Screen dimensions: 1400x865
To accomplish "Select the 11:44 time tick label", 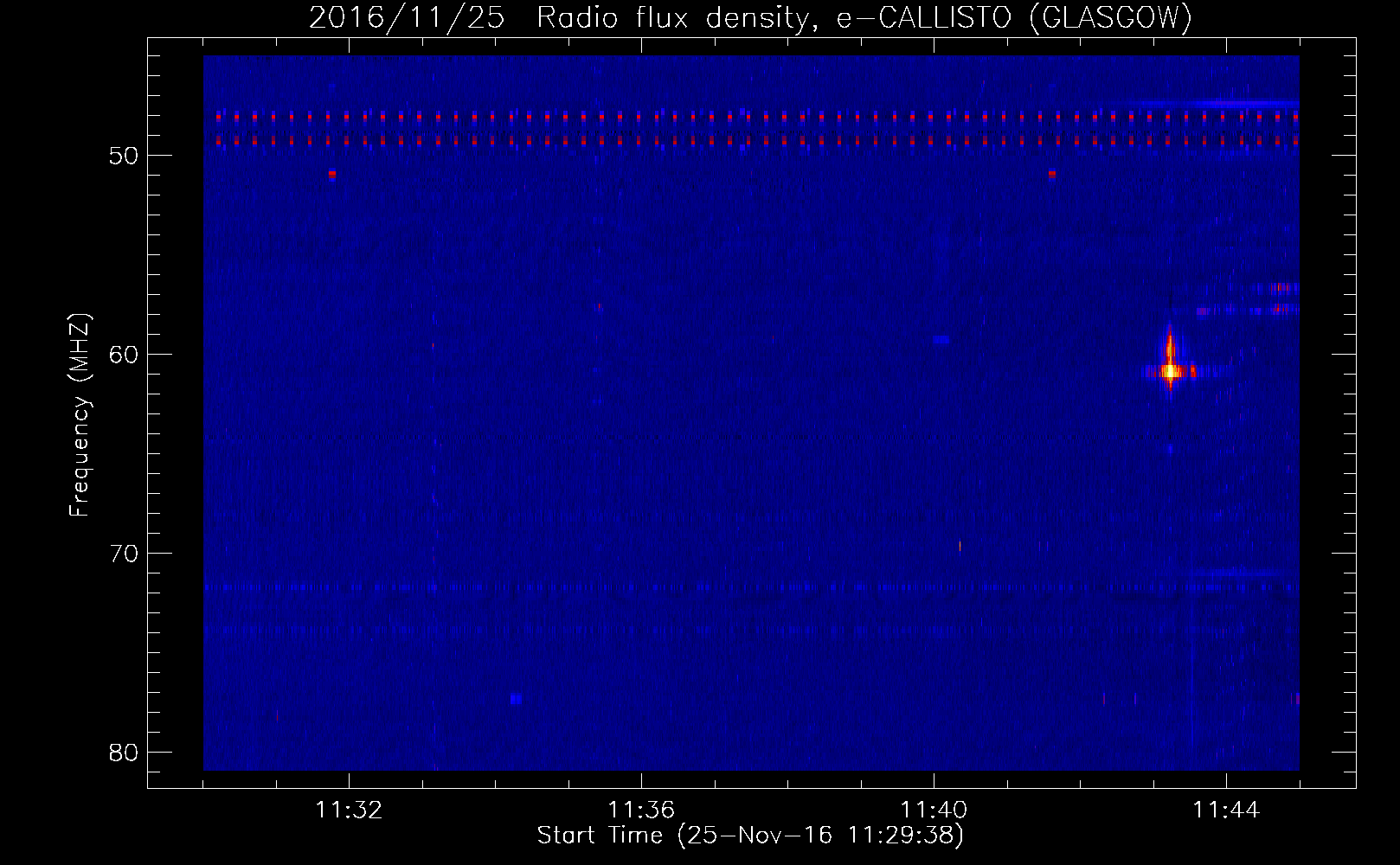I will (x=1226, y=811).
